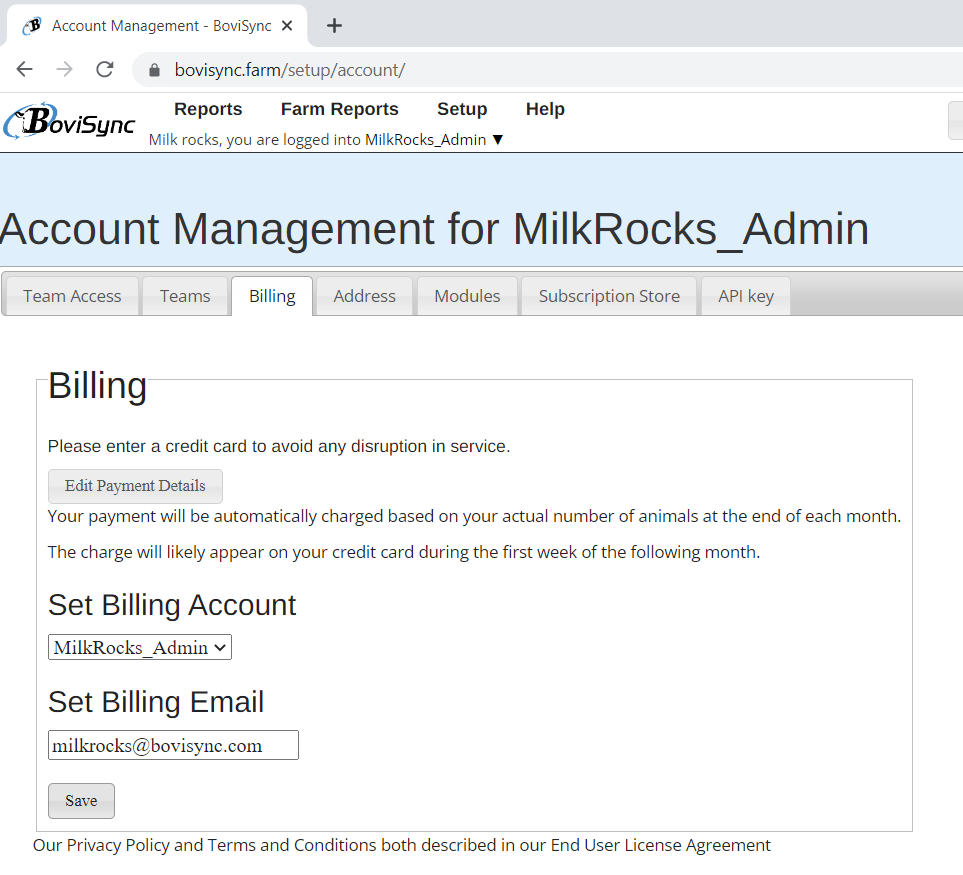Switch to the Address tab

[x=364, y=296]
